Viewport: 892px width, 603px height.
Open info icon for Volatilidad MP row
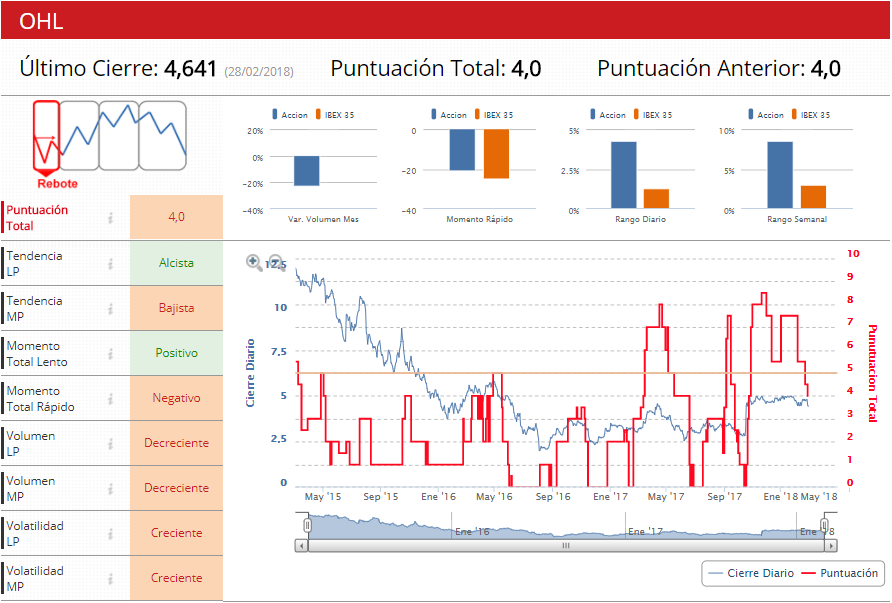(111, 578)
